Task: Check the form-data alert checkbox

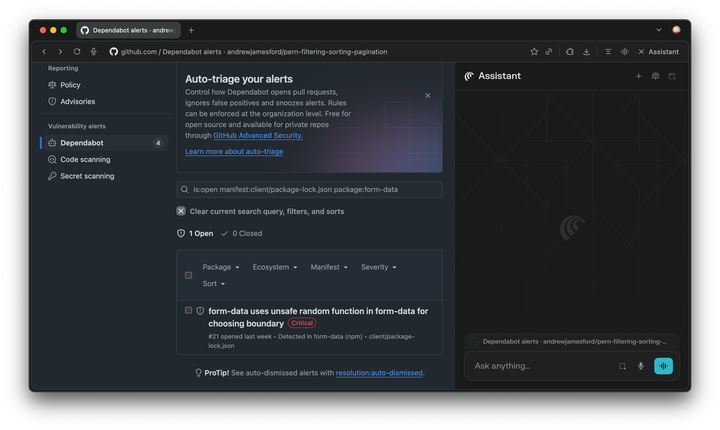Action: (x=188, y=311)
